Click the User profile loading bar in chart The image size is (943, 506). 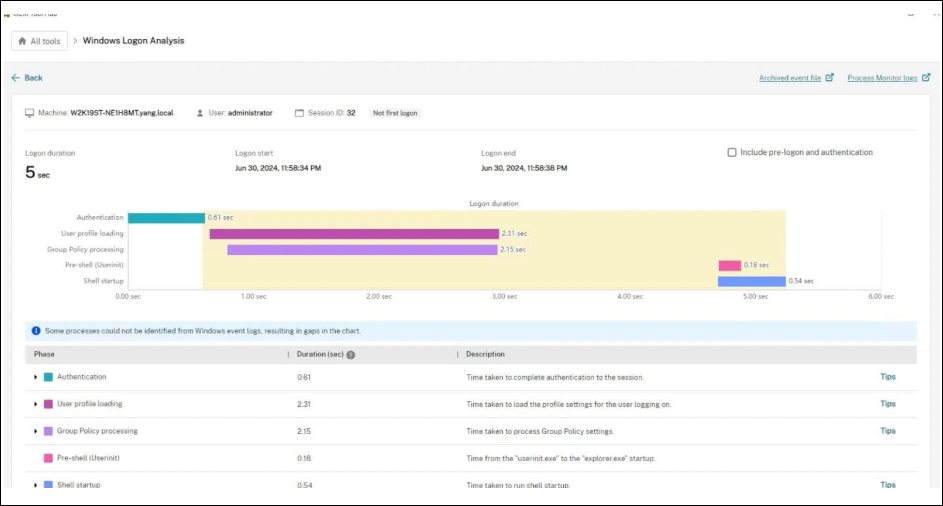(x=353, y=234)
